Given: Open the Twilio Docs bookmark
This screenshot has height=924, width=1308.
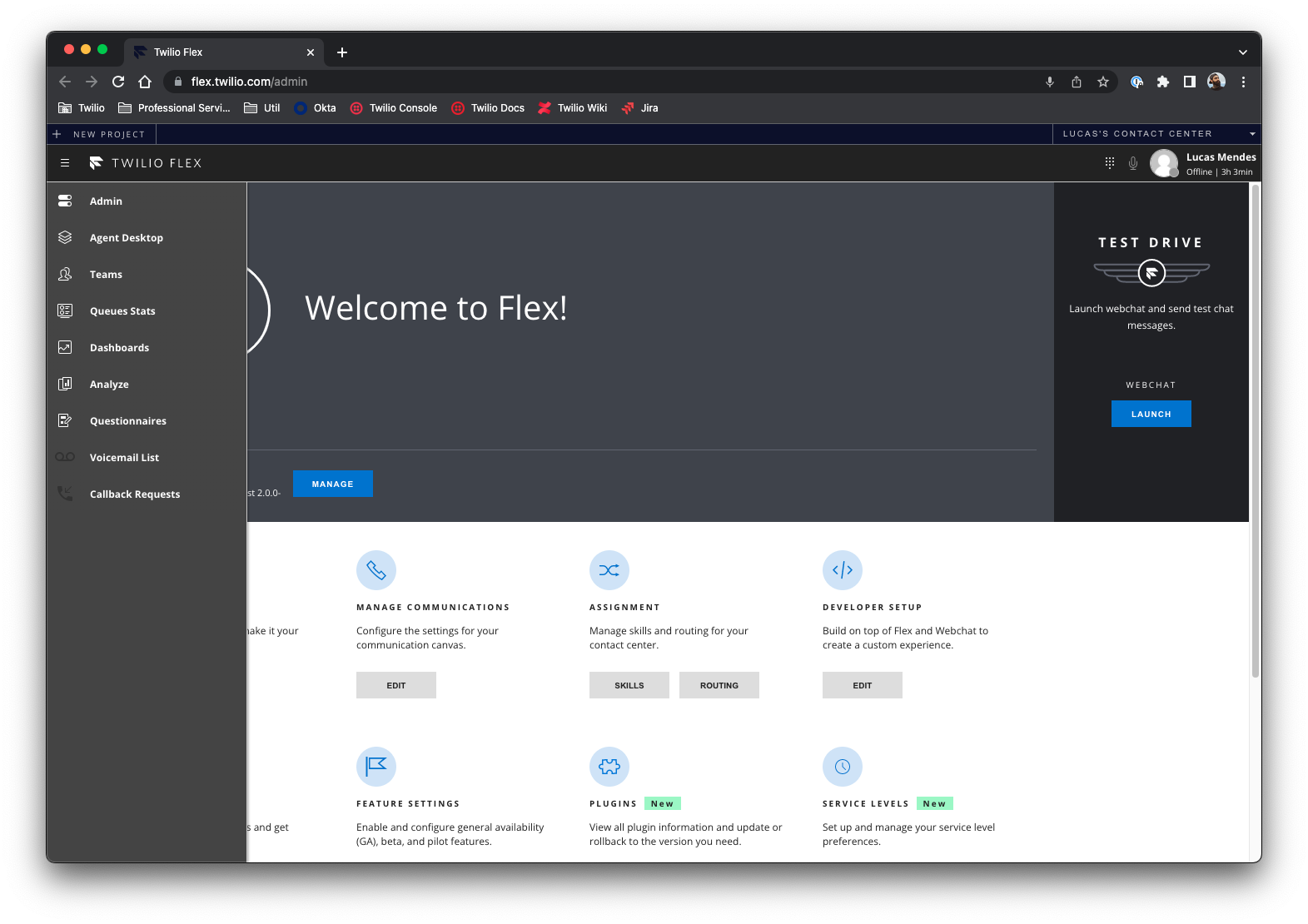Looking at the screenshot, I should 488,108.
